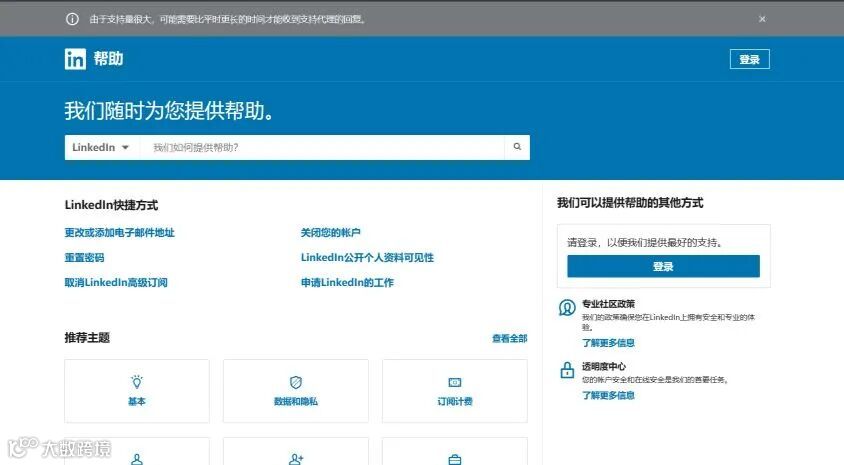The image size is (844, 465).
Task: Click the lightbulb icon on the 基本 card
Action: (x=137, y=382)
